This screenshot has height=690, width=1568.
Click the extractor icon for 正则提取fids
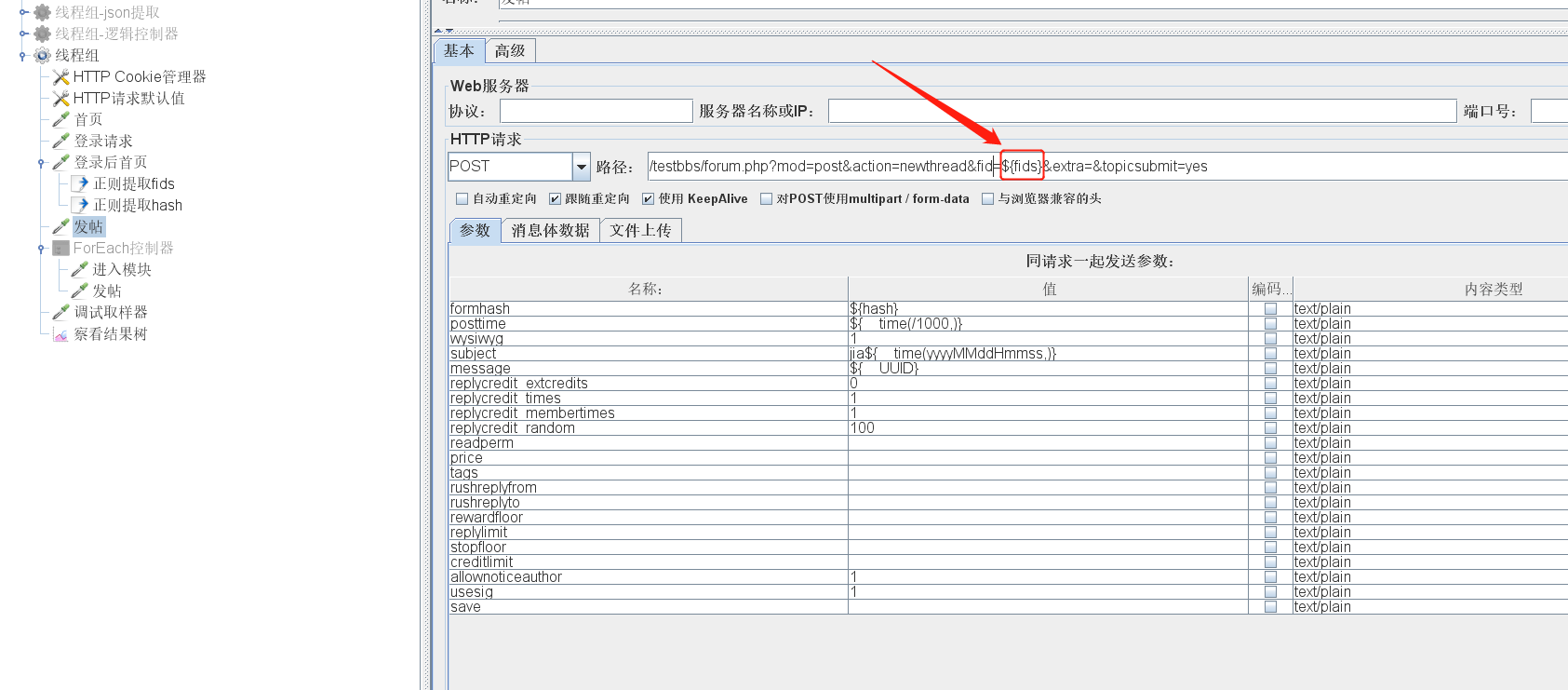pos(80,183)
